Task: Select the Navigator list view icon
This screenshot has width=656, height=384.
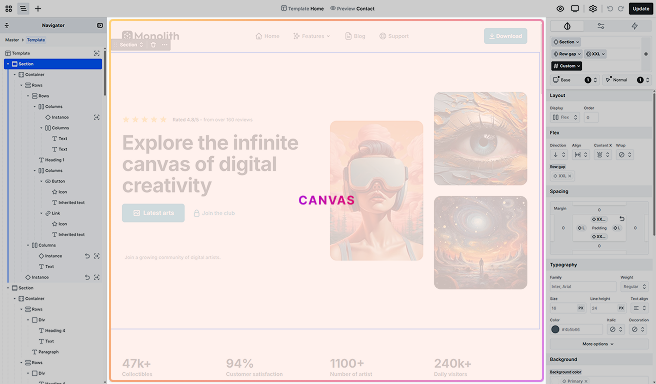Action: [x=23, y=8]
